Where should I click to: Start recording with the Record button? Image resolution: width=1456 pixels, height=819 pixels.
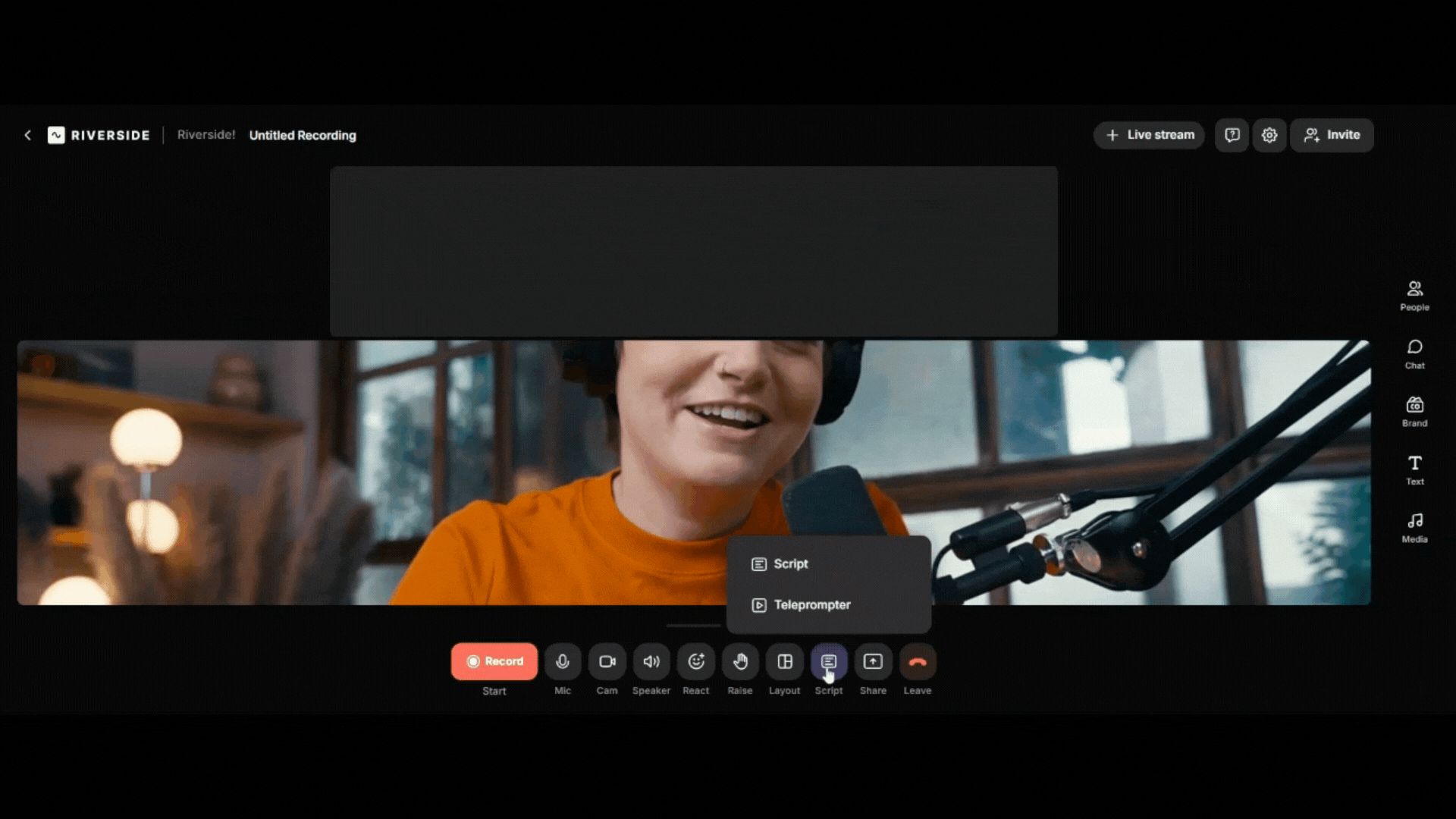pyautogui.click(x=494, y=661)
